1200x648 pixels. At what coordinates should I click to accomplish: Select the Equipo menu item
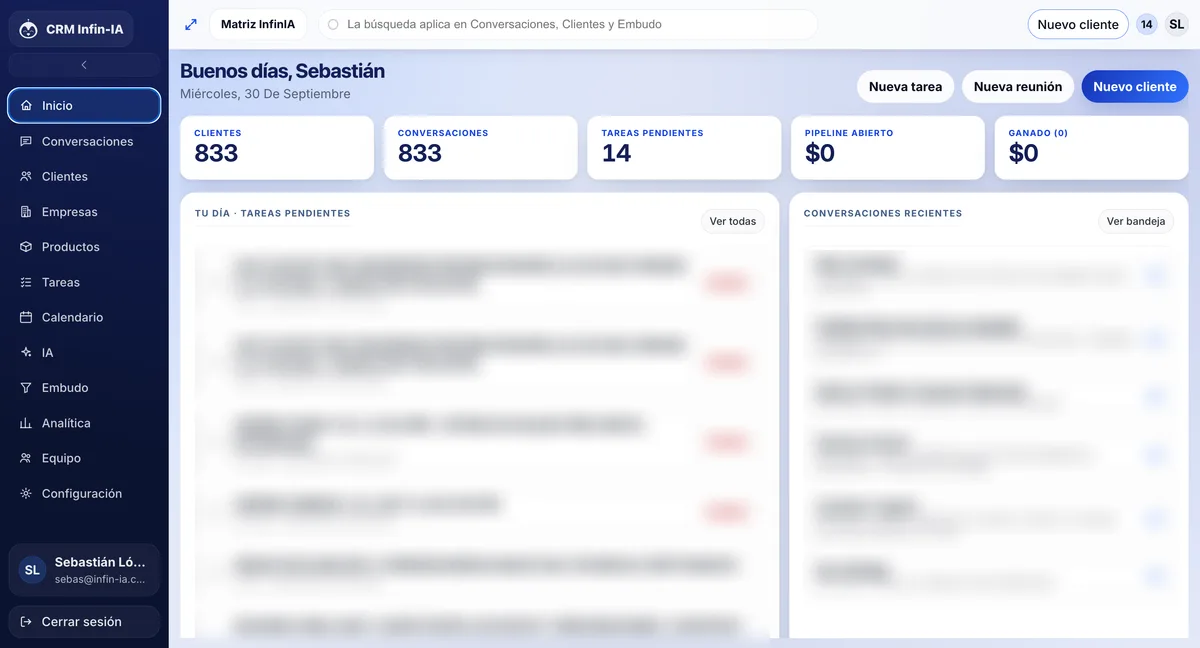click(x=84, y=458)
